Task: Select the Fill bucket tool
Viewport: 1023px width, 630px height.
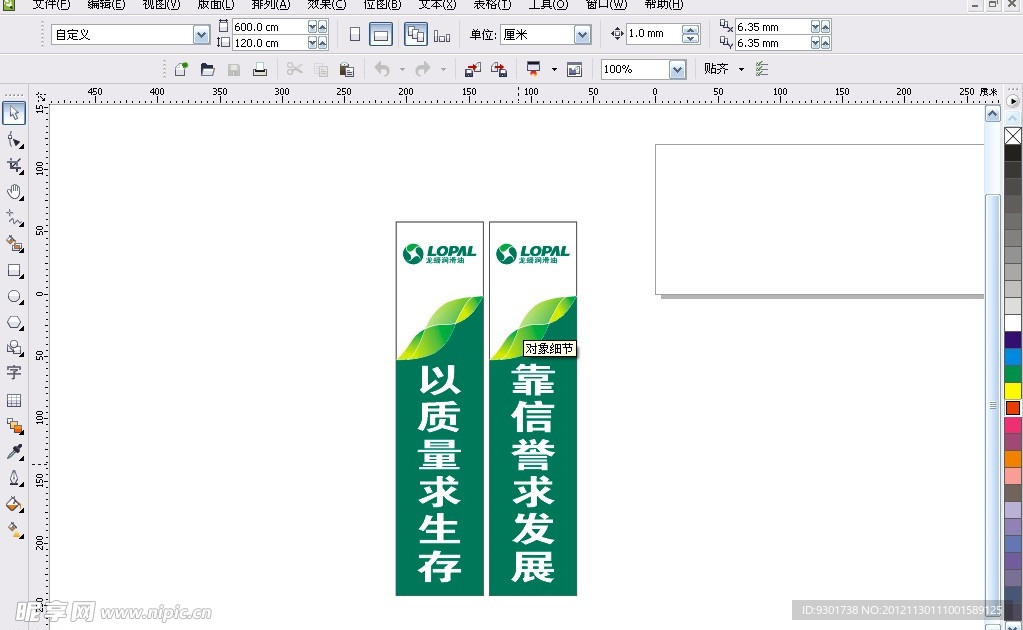Action: click(14, 504)
